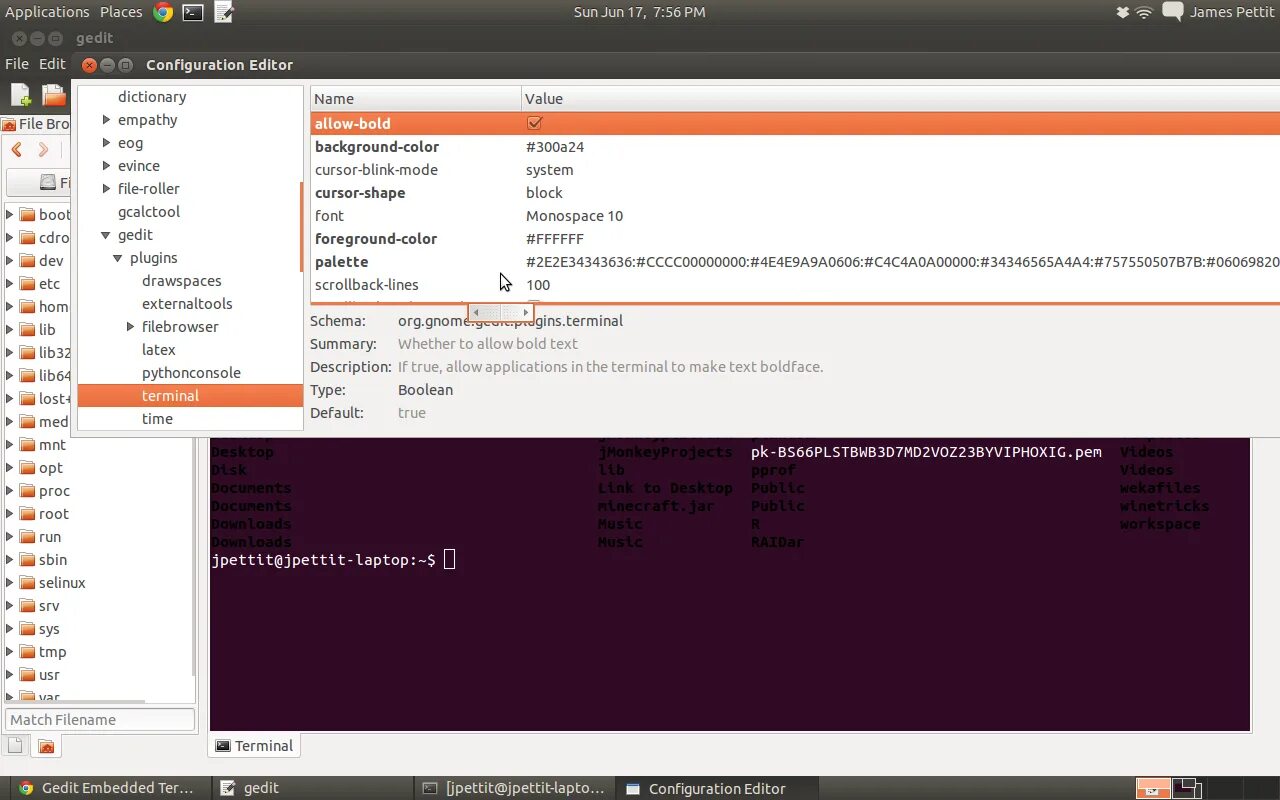Select the drawspaces tree item

[x=181, y=281]
